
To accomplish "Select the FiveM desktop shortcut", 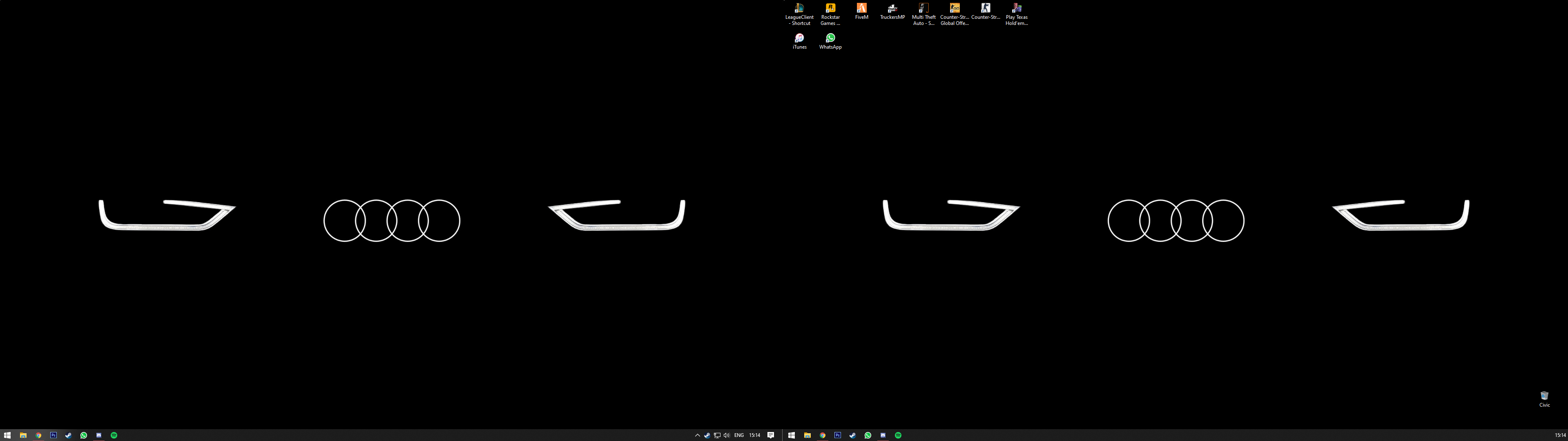I will (x=861, y=11).
